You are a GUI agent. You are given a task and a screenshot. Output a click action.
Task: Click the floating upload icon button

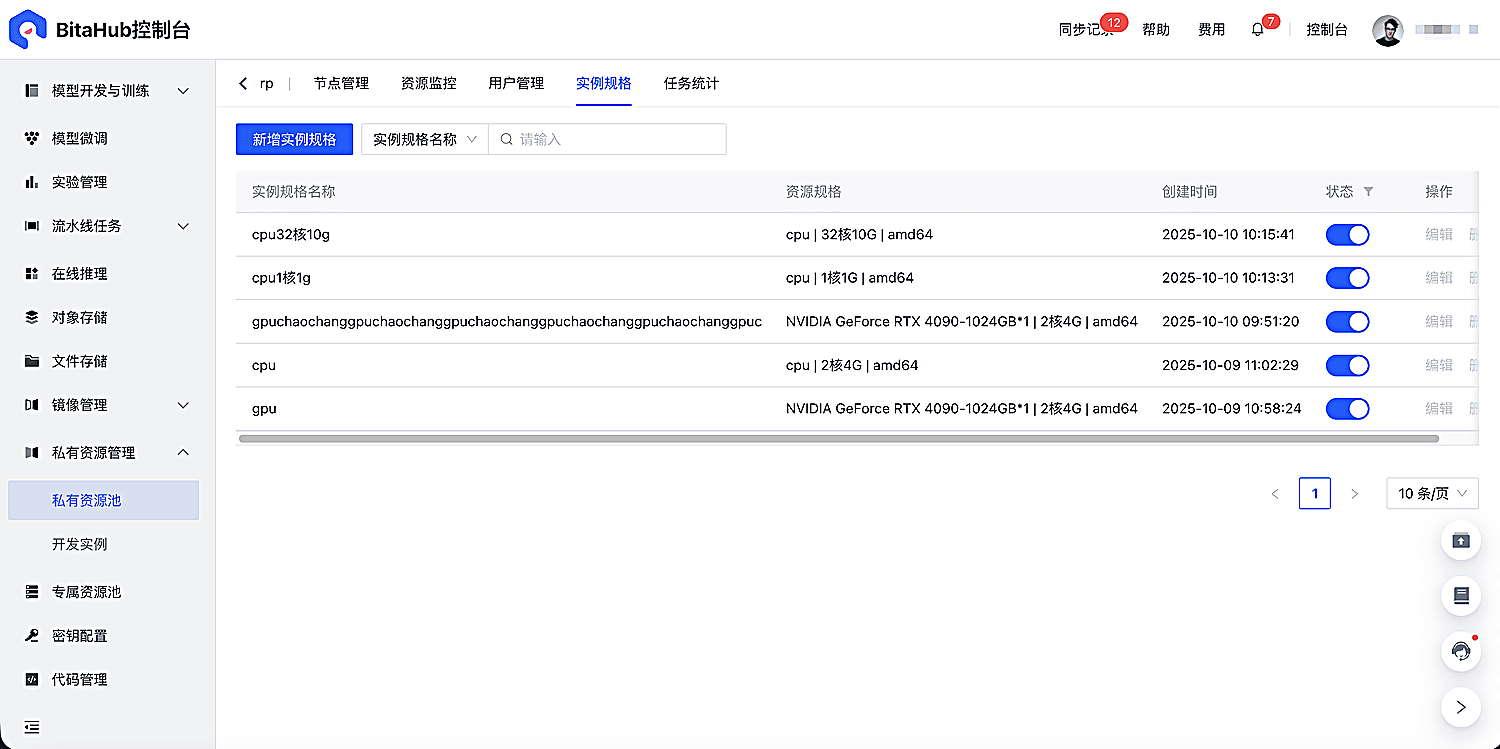(x=1461, y=541)
